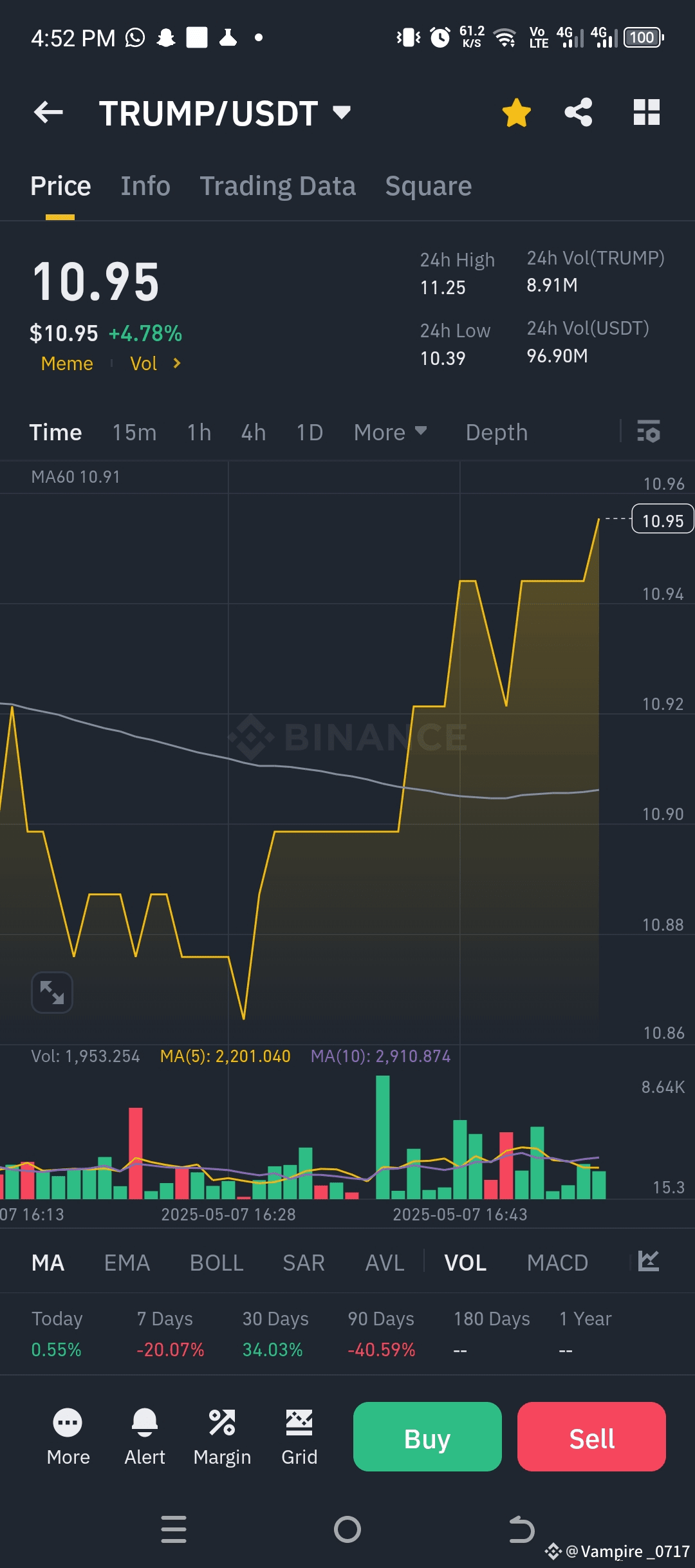Screen dimensions: 695x1568
Task: Toggle the BOLL indicator
Action: click(x=216, y=1263)
